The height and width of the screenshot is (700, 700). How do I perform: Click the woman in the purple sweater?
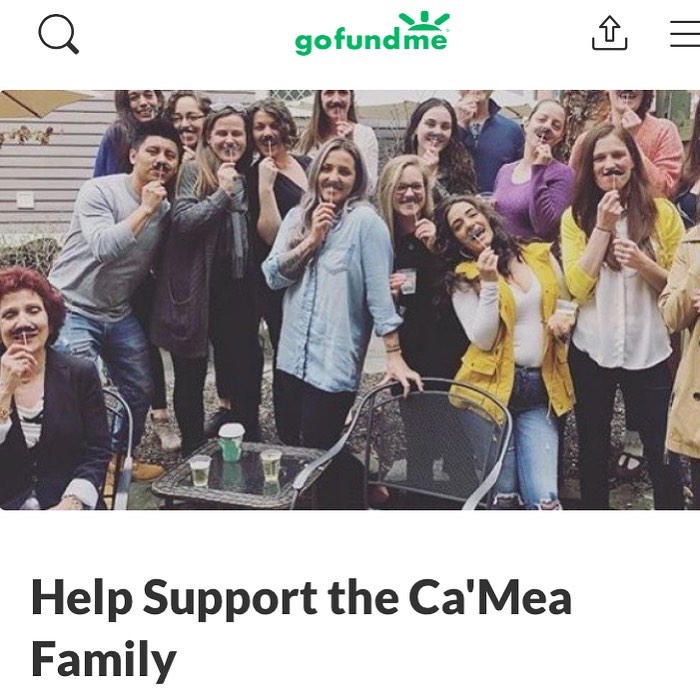point(533,172)
